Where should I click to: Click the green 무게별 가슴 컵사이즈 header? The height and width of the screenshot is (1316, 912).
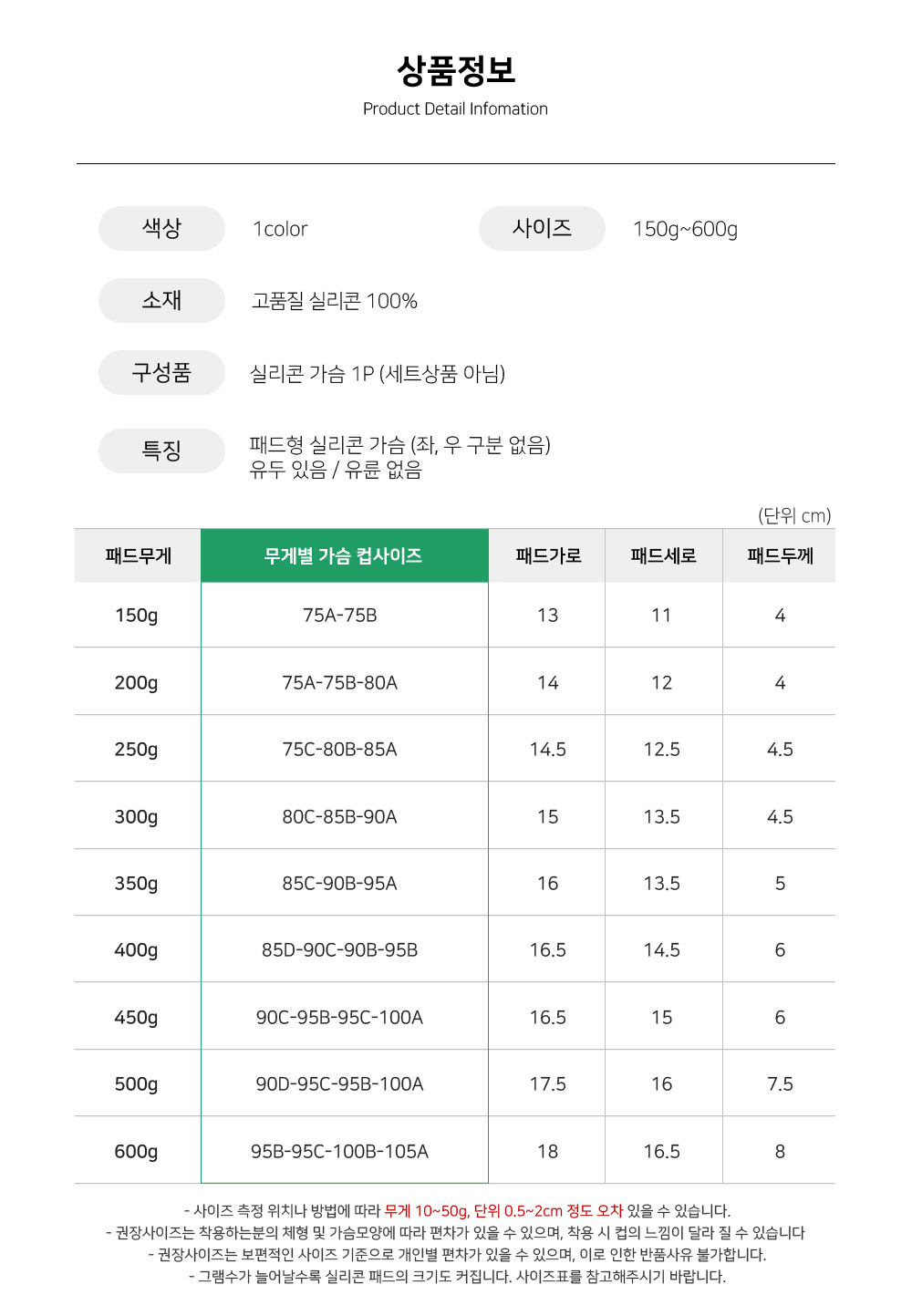(x=344, y=555)
